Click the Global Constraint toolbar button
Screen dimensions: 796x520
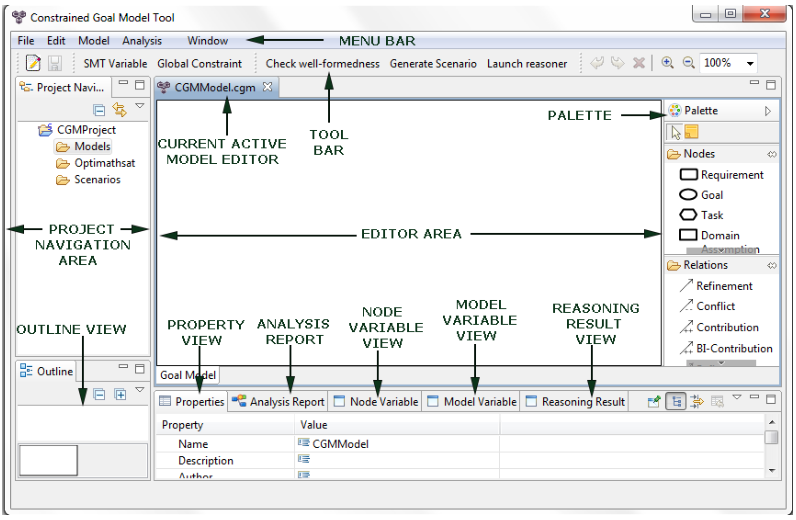click(x=200, y=63)
